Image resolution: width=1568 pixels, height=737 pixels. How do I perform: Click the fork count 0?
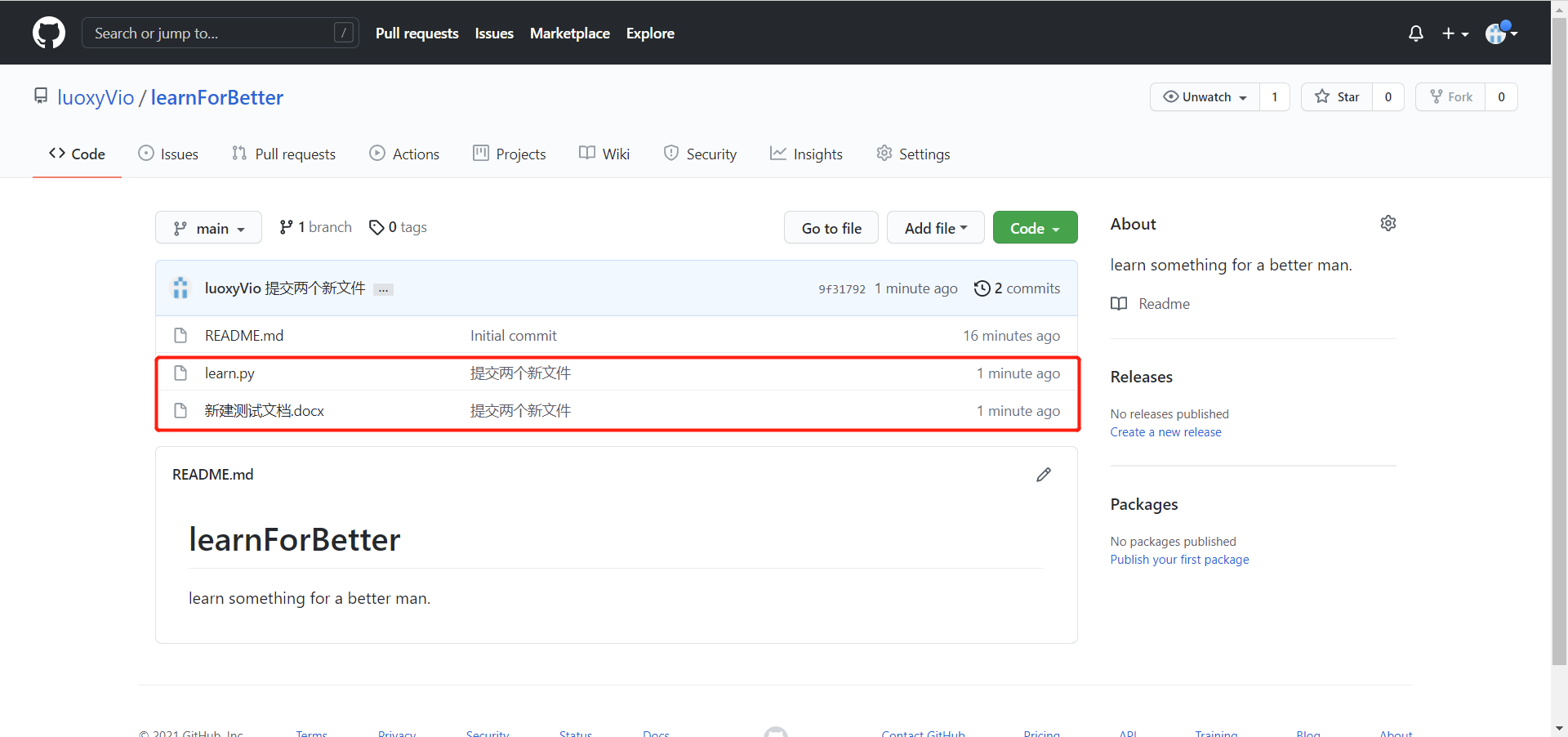[x=1502, y=96]
